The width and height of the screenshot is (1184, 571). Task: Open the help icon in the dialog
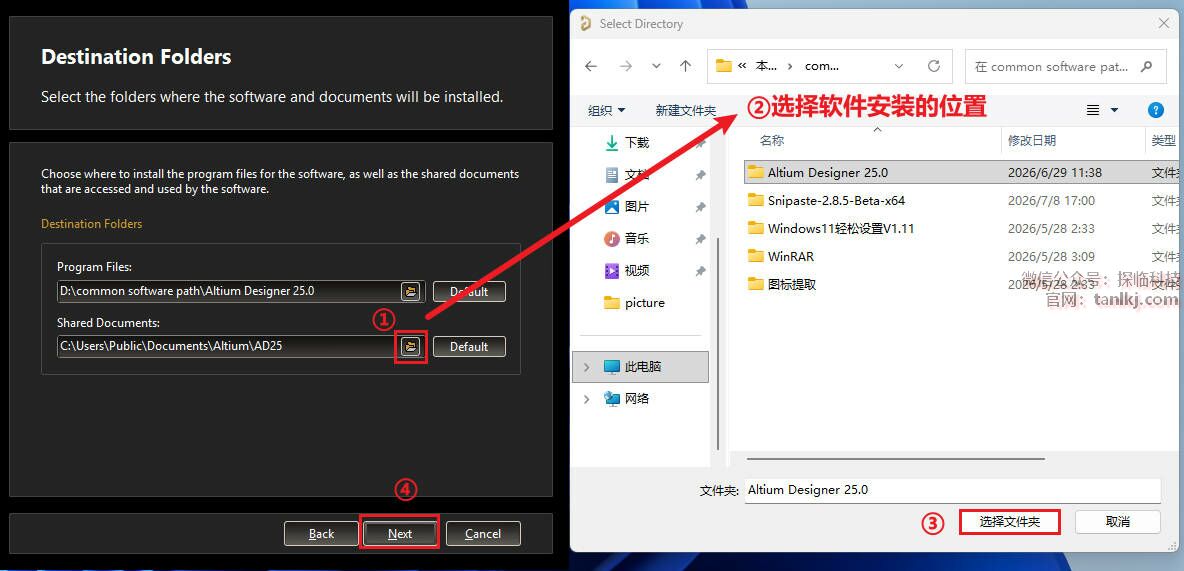pyautogui.click(x=1155, y=110)
